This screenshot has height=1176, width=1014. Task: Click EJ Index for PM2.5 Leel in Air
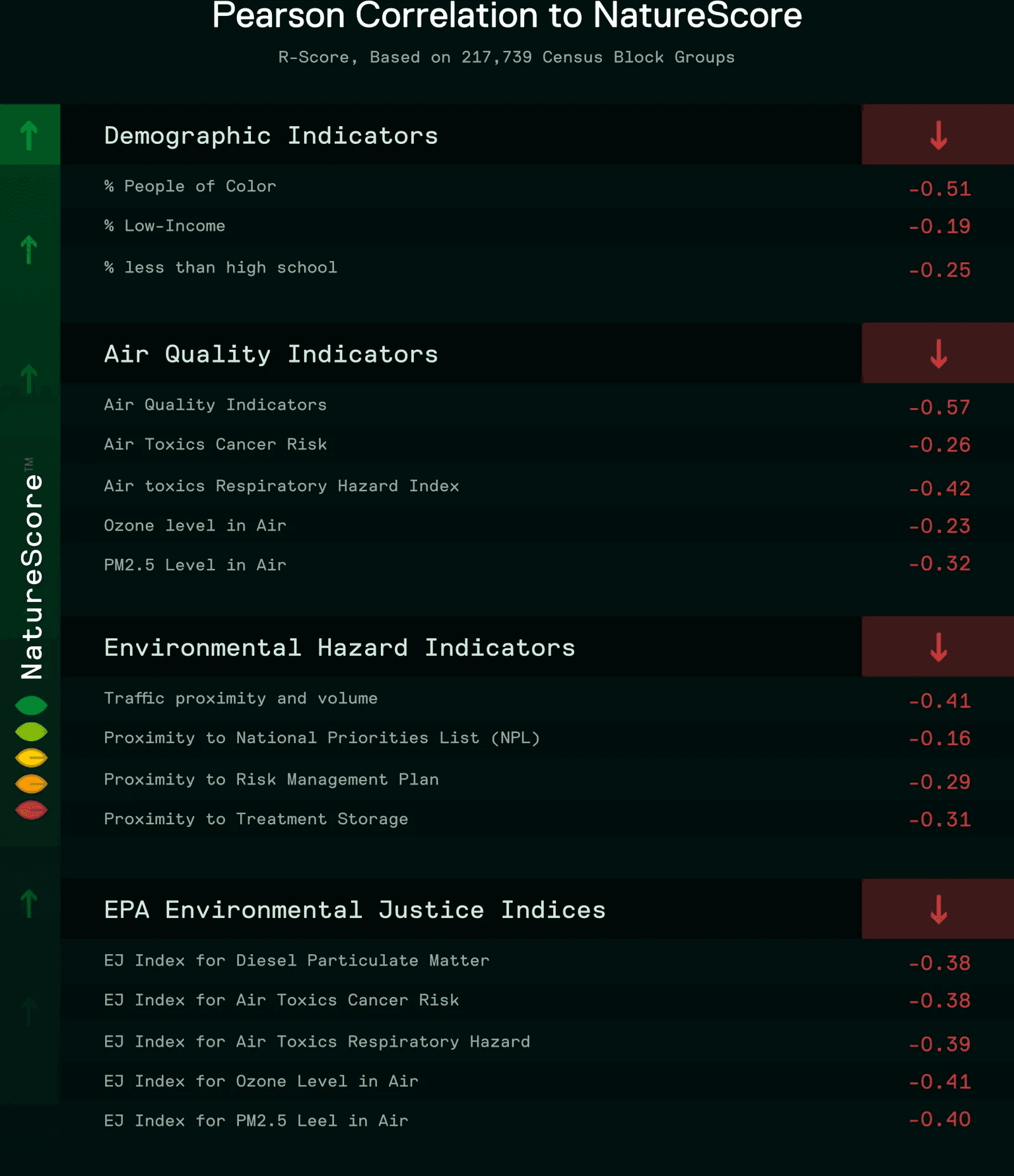point(256,1121)
